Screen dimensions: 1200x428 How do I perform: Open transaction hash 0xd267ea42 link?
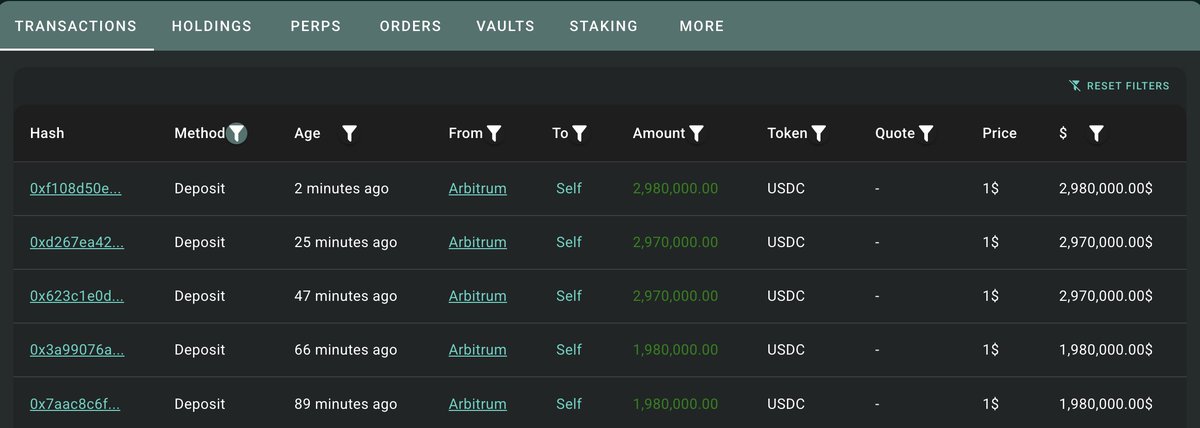click(x=76, y=242)
